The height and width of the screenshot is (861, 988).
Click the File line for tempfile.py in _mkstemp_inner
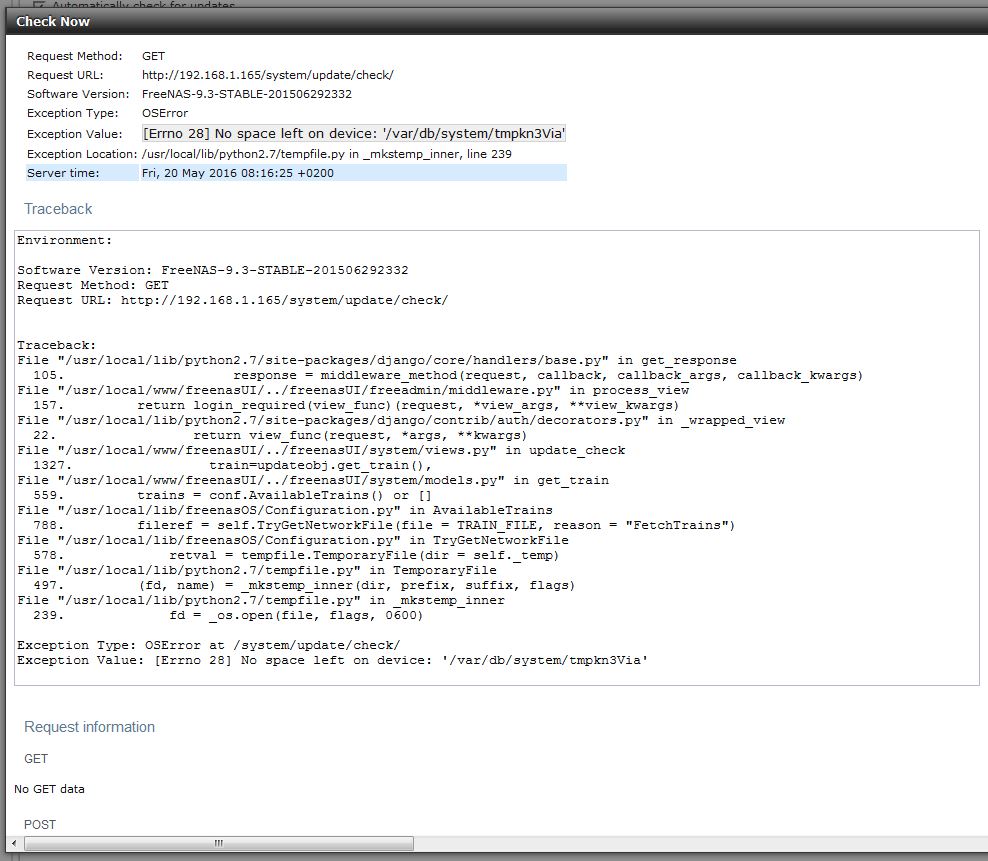click(x=261, y=600)
